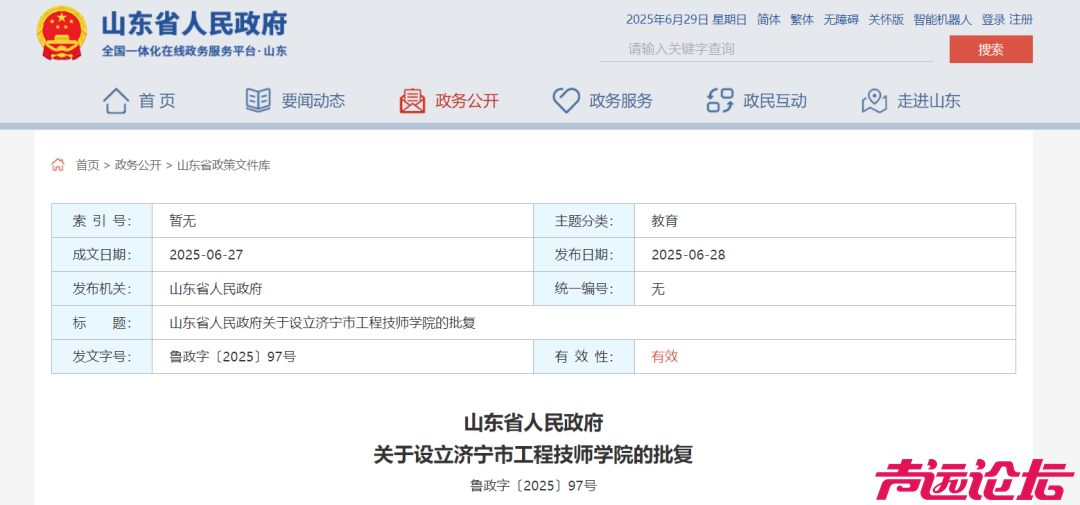This screenshot has height=505, width=1080.
Task: Click the open book news icon
Action: 258,101
